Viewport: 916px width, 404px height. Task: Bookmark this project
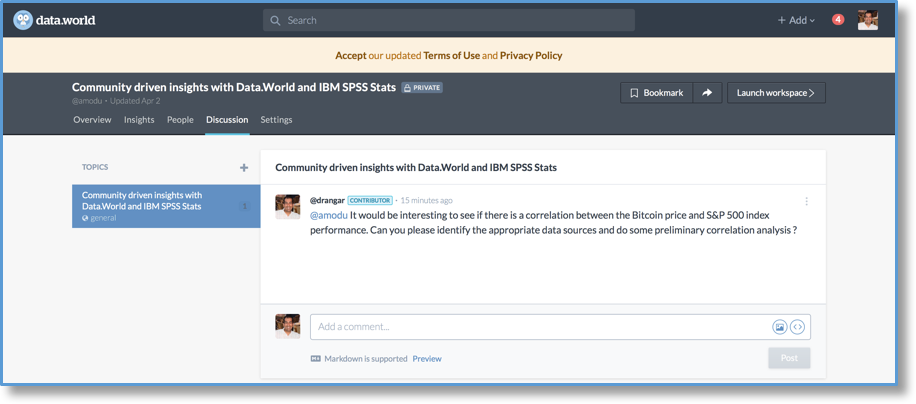657,93
